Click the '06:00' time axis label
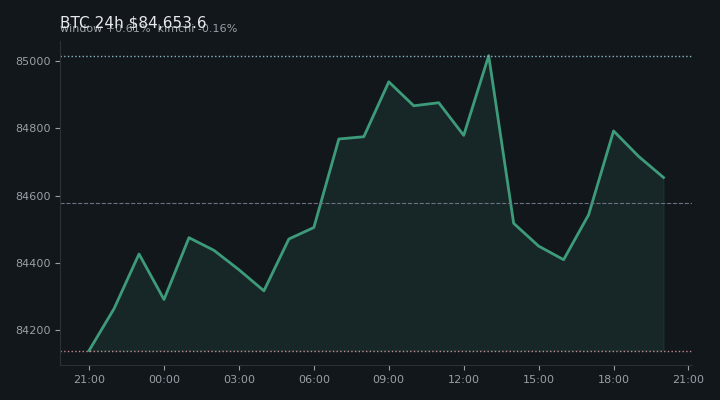The height and width of the screenshot is (400, 720). pos(314,379)
